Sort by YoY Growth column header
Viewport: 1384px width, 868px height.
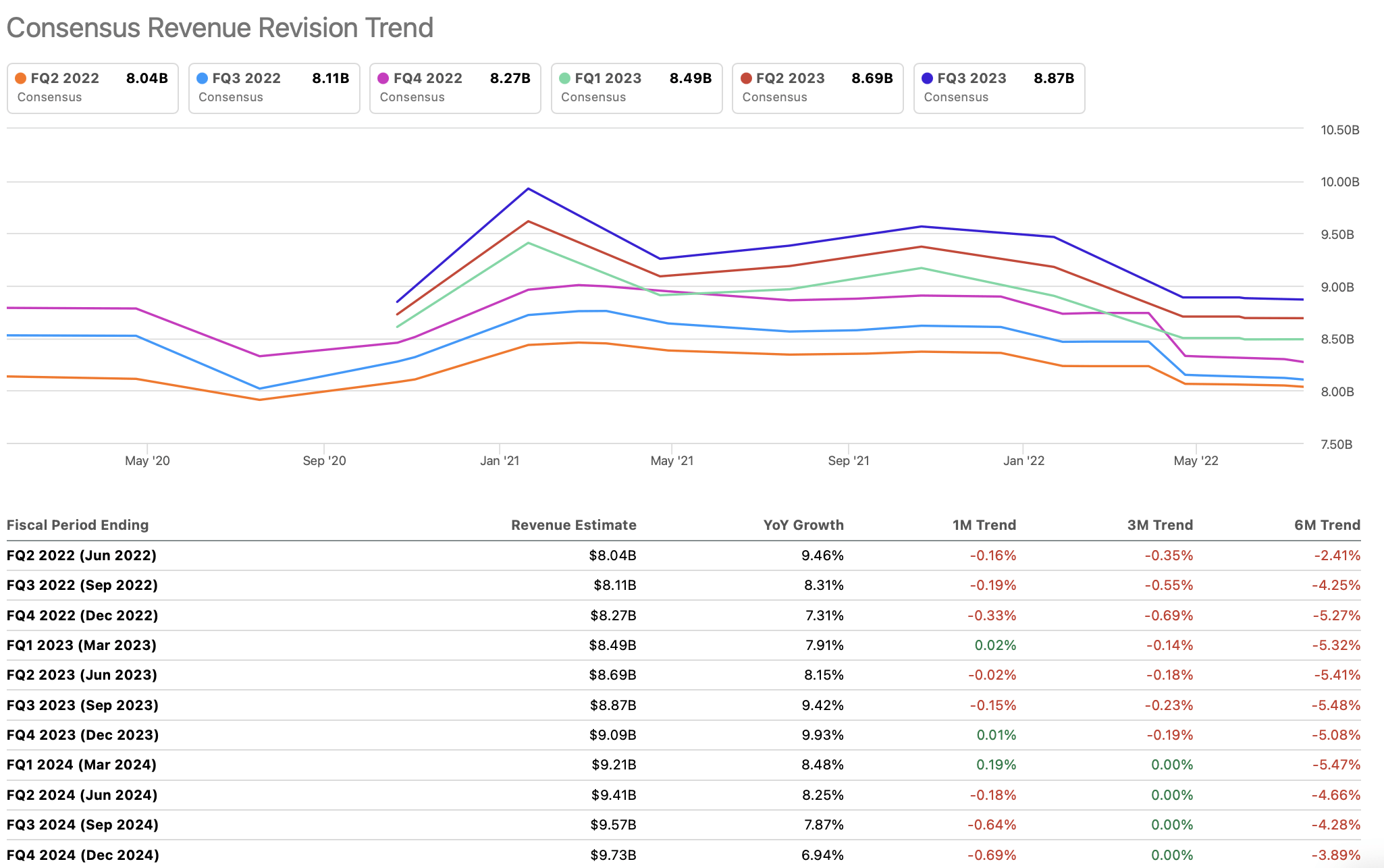coord(803,525)
